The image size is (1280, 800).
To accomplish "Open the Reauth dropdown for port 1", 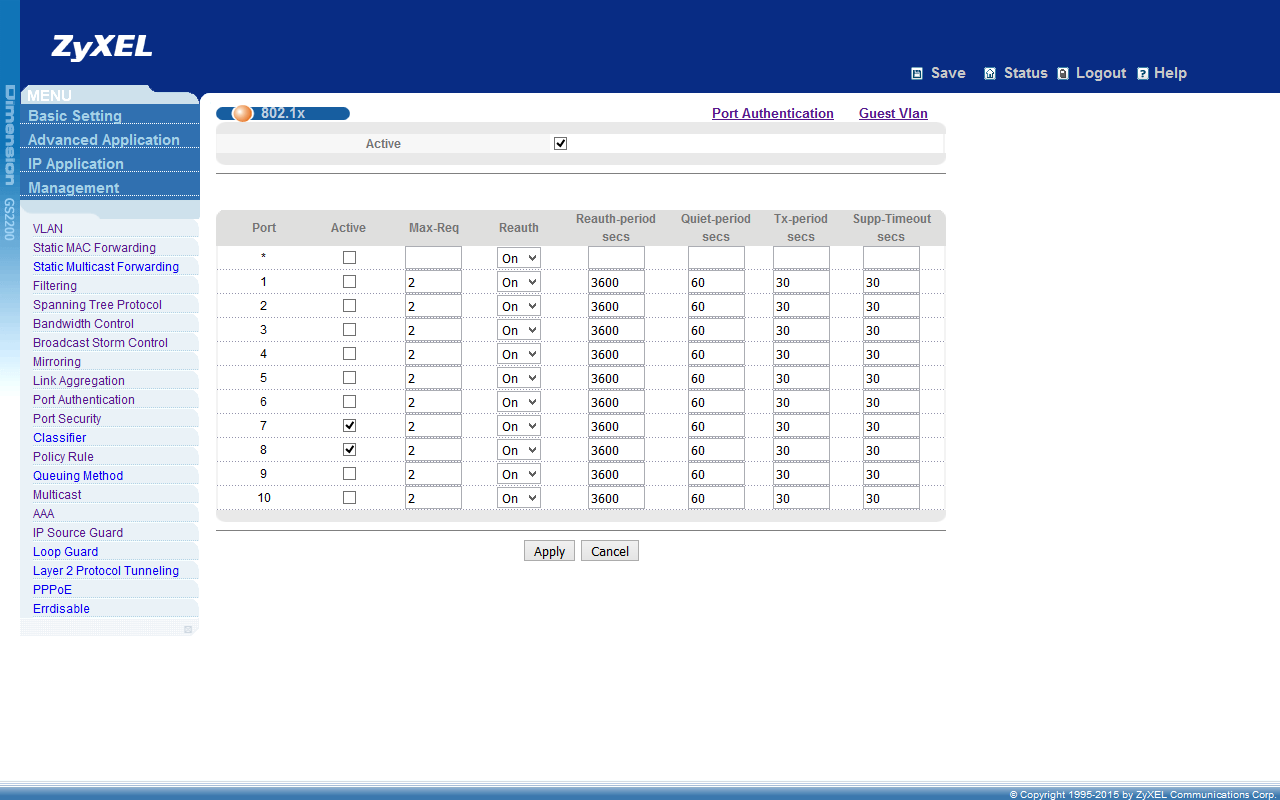I will pyautogui.click(x=519, y=282).
